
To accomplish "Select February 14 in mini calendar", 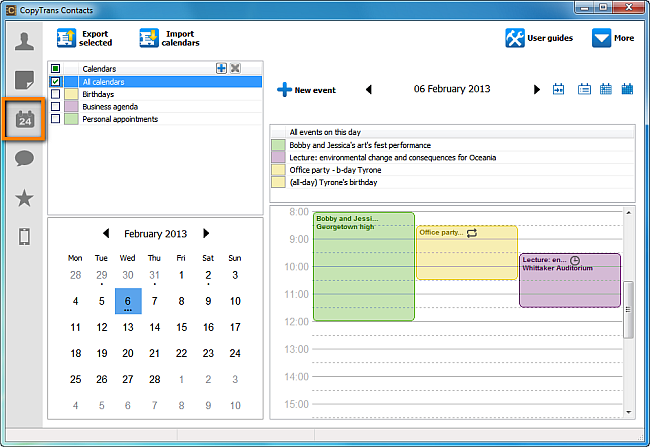I will coord(155,327).
